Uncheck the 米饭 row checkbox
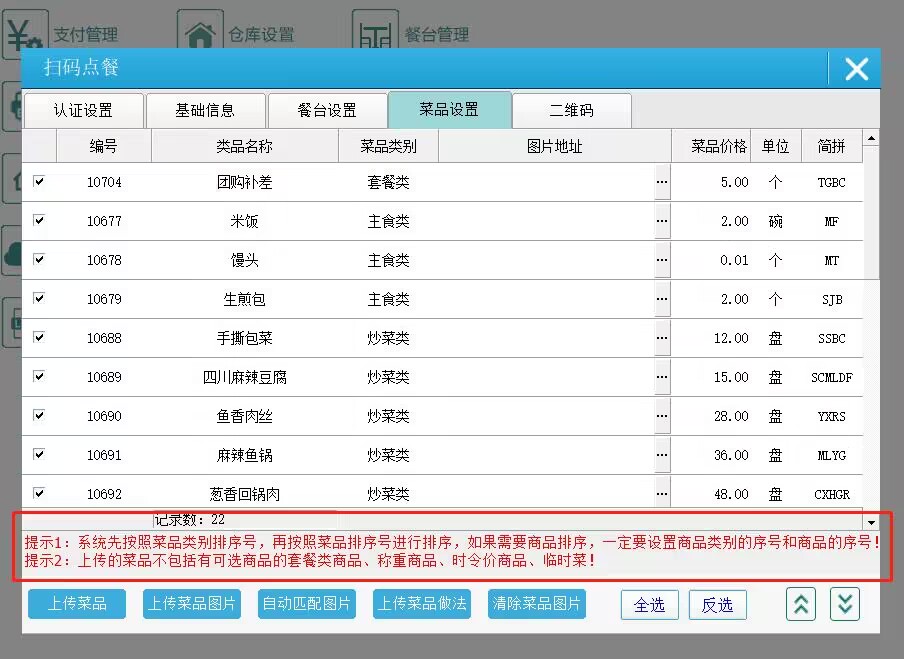904x659 pixels. point(39,221)
